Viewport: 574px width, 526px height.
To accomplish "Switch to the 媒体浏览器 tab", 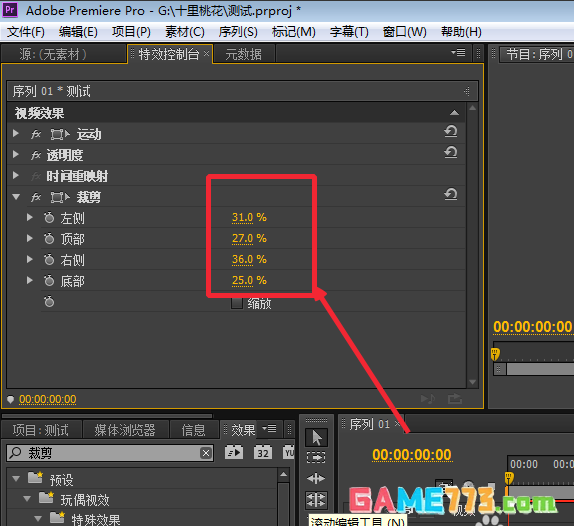I will (x=125, y=430).
